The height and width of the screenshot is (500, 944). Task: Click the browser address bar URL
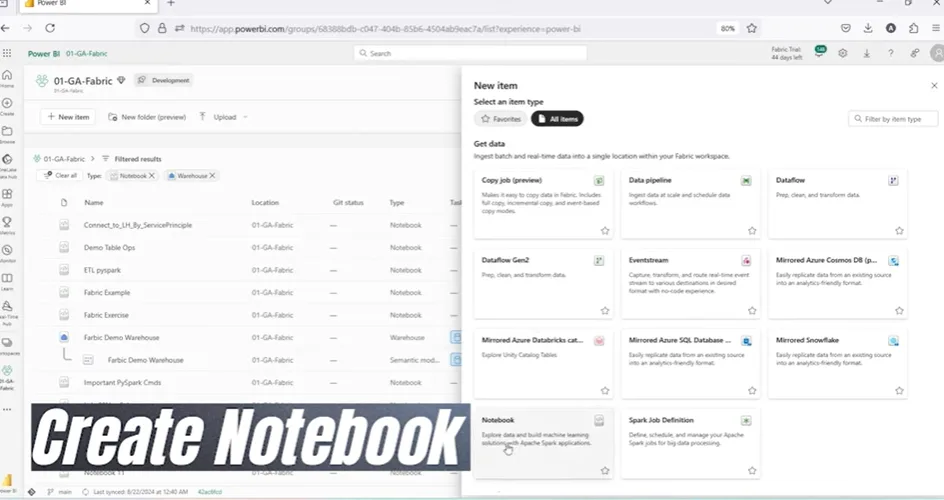click(x=385, y=28)
